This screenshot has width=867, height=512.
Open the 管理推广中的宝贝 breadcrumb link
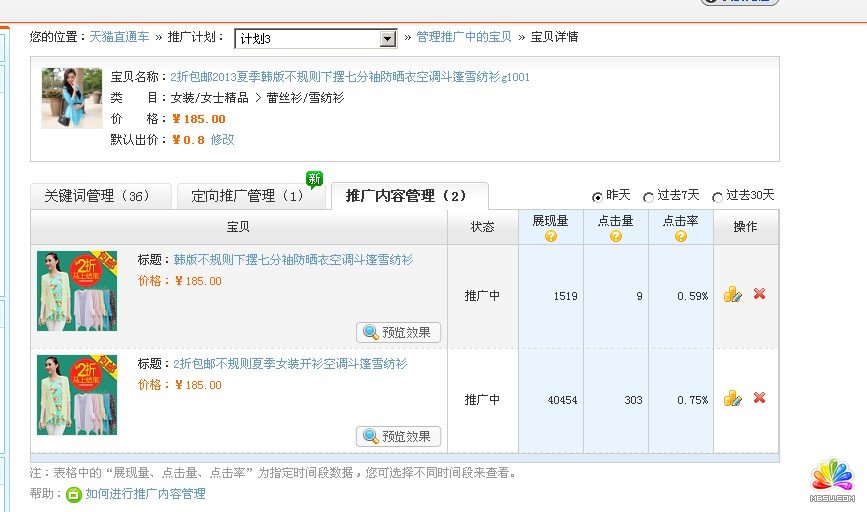(x=464, y=37)
